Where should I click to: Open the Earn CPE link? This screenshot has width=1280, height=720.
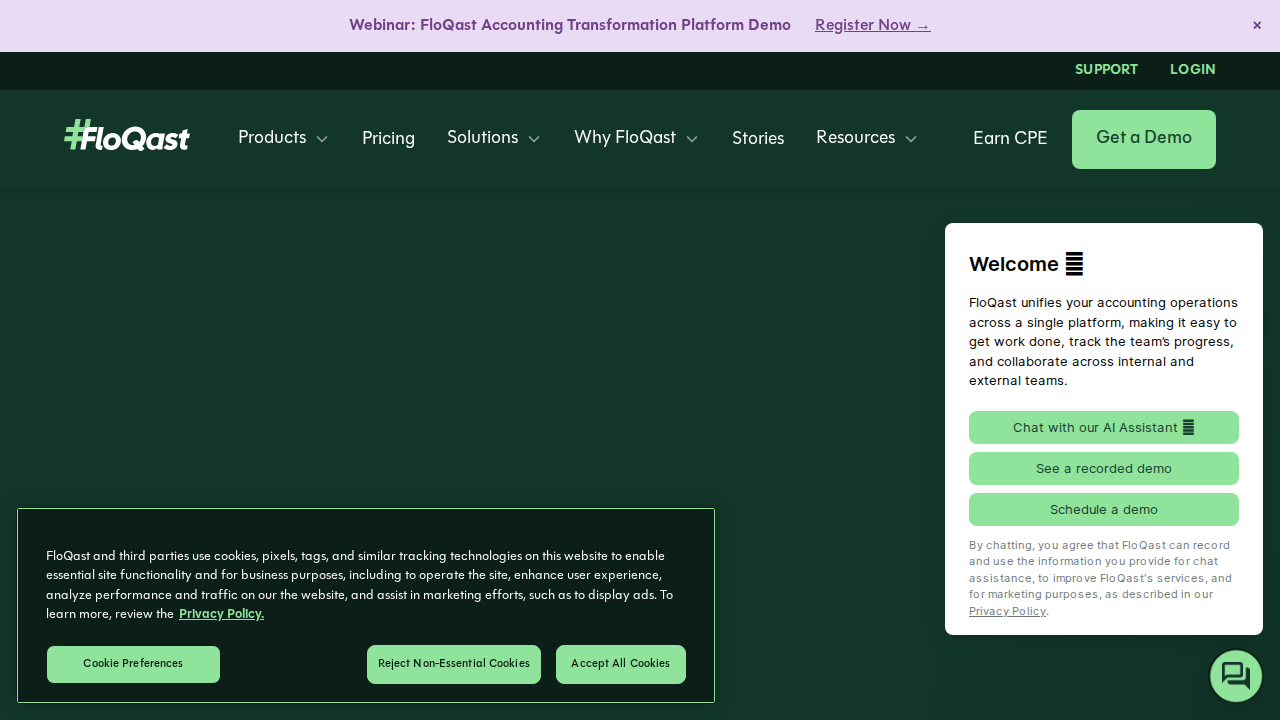tap(1010, 139)
